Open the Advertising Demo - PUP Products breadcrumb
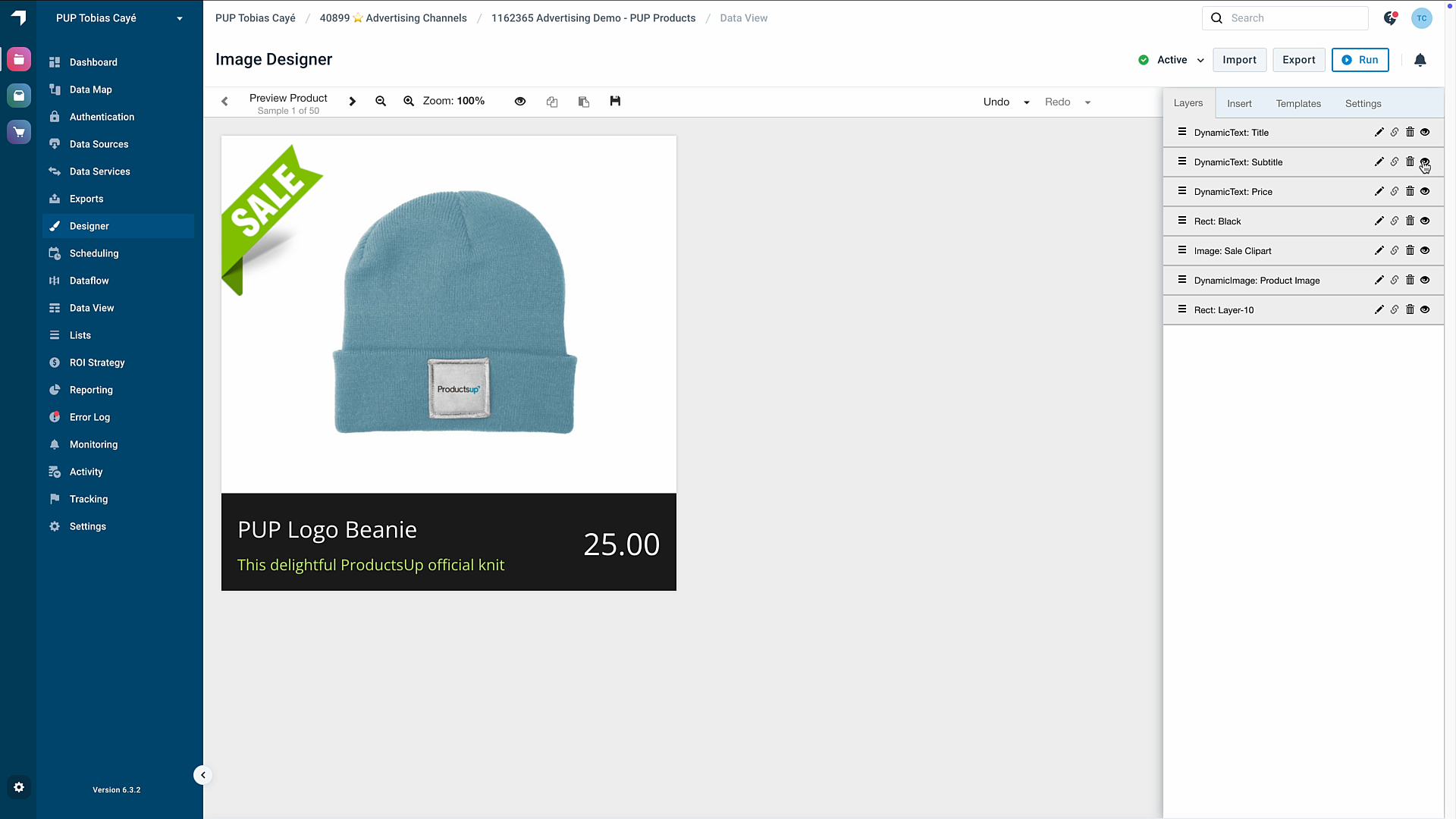This screenshot has height=819, width=1456. tap(593, 18)
